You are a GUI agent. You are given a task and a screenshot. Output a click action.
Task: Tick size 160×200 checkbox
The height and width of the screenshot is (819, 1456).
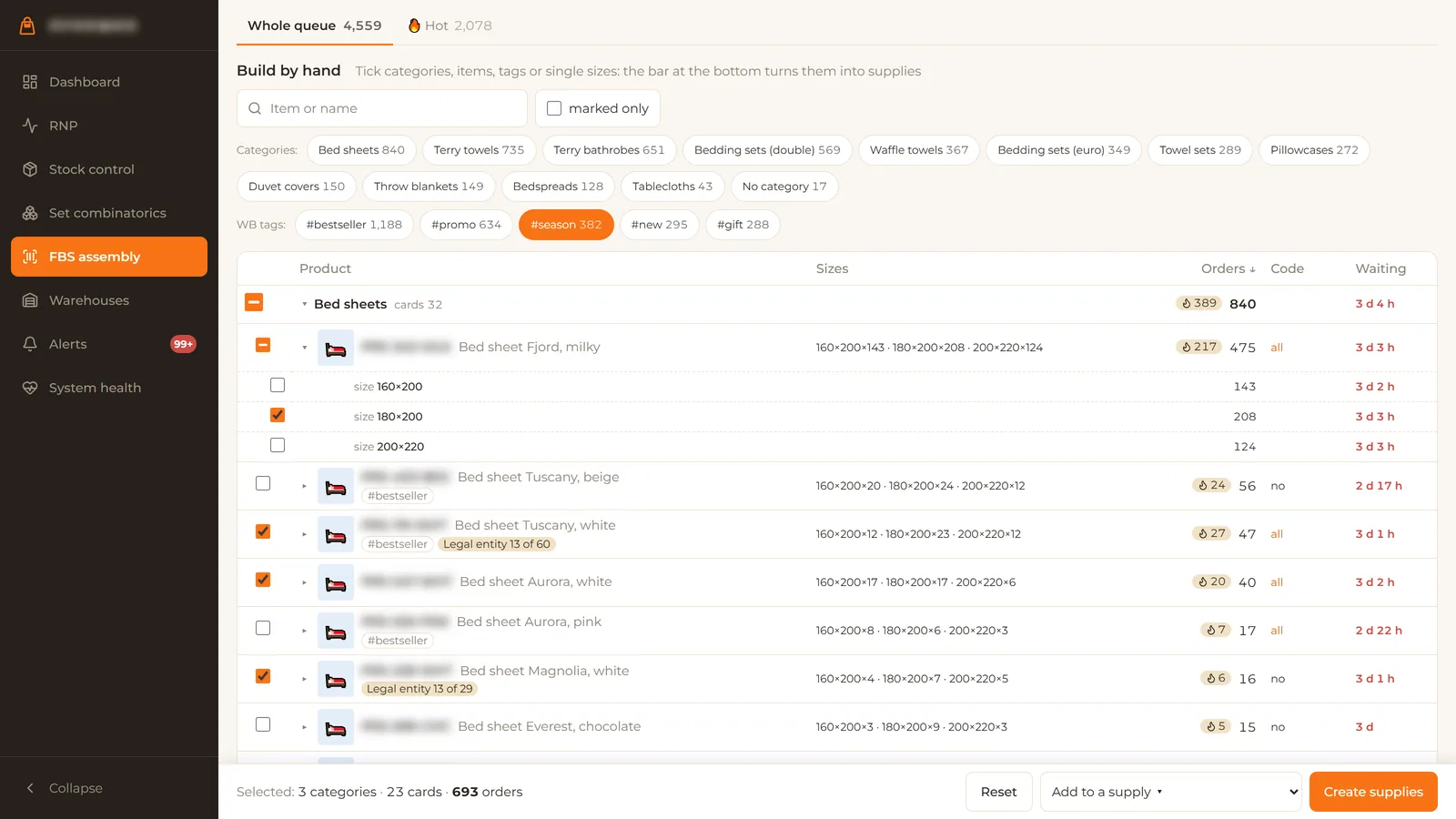[278, 385]
